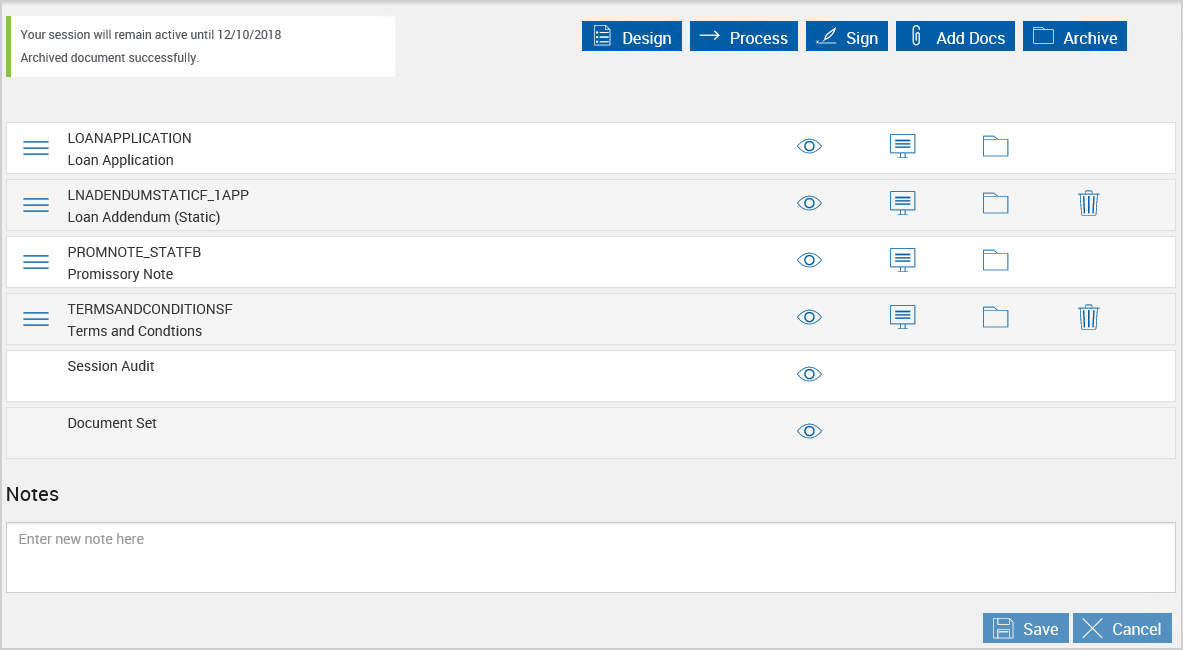Preview Terms and Condtions with eye icon
The image size is (1183, 650).
click(809, 317)
